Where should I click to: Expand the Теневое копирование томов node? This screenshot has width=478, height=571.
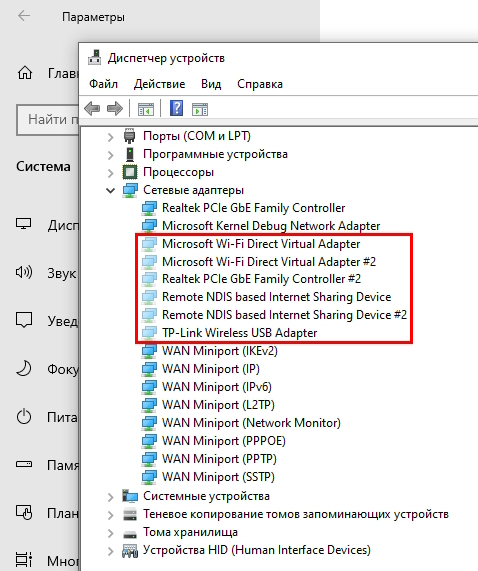click(x=111, y=515)
